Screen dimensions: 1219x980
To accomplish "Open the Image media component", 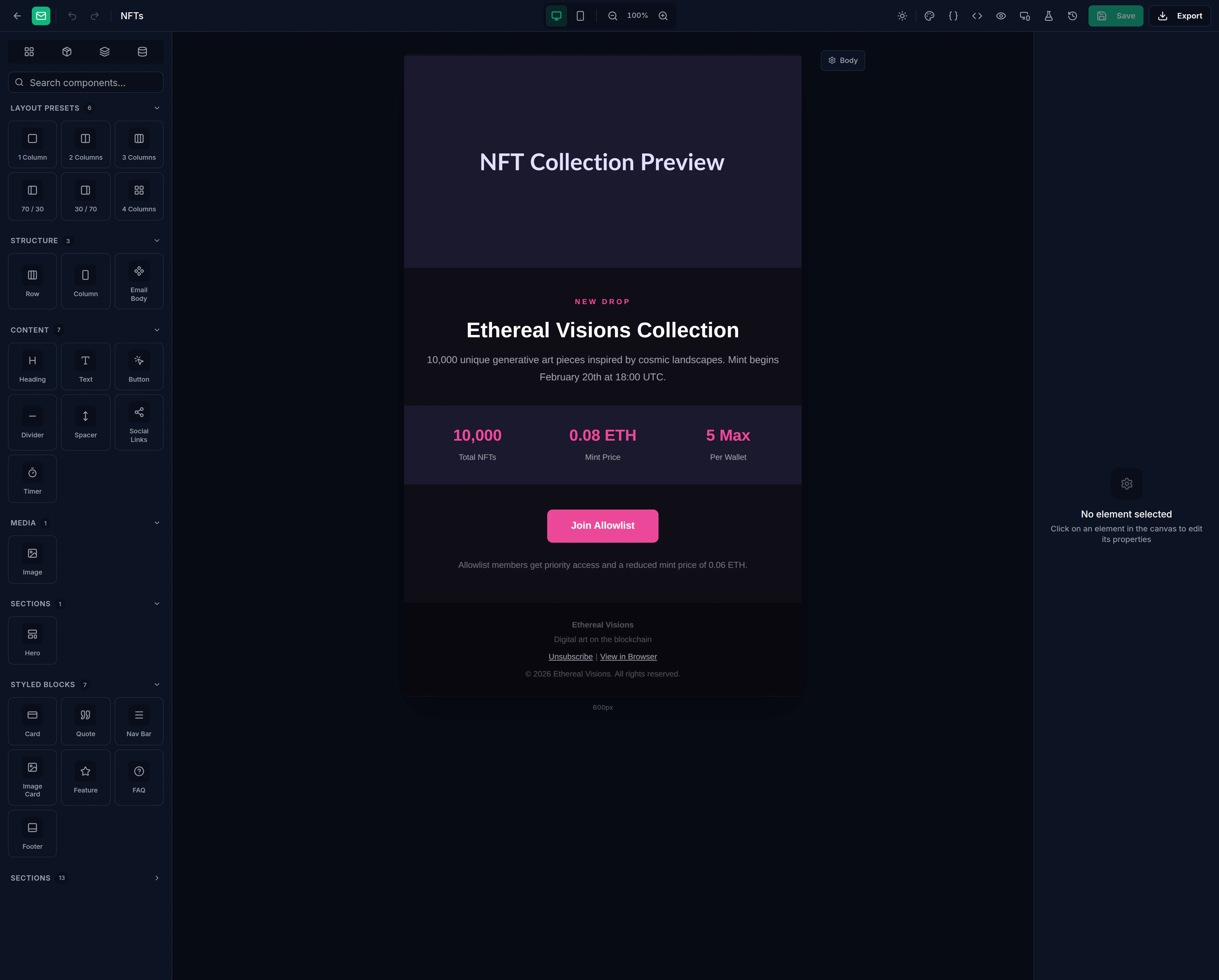I will [x=32, y=559].
